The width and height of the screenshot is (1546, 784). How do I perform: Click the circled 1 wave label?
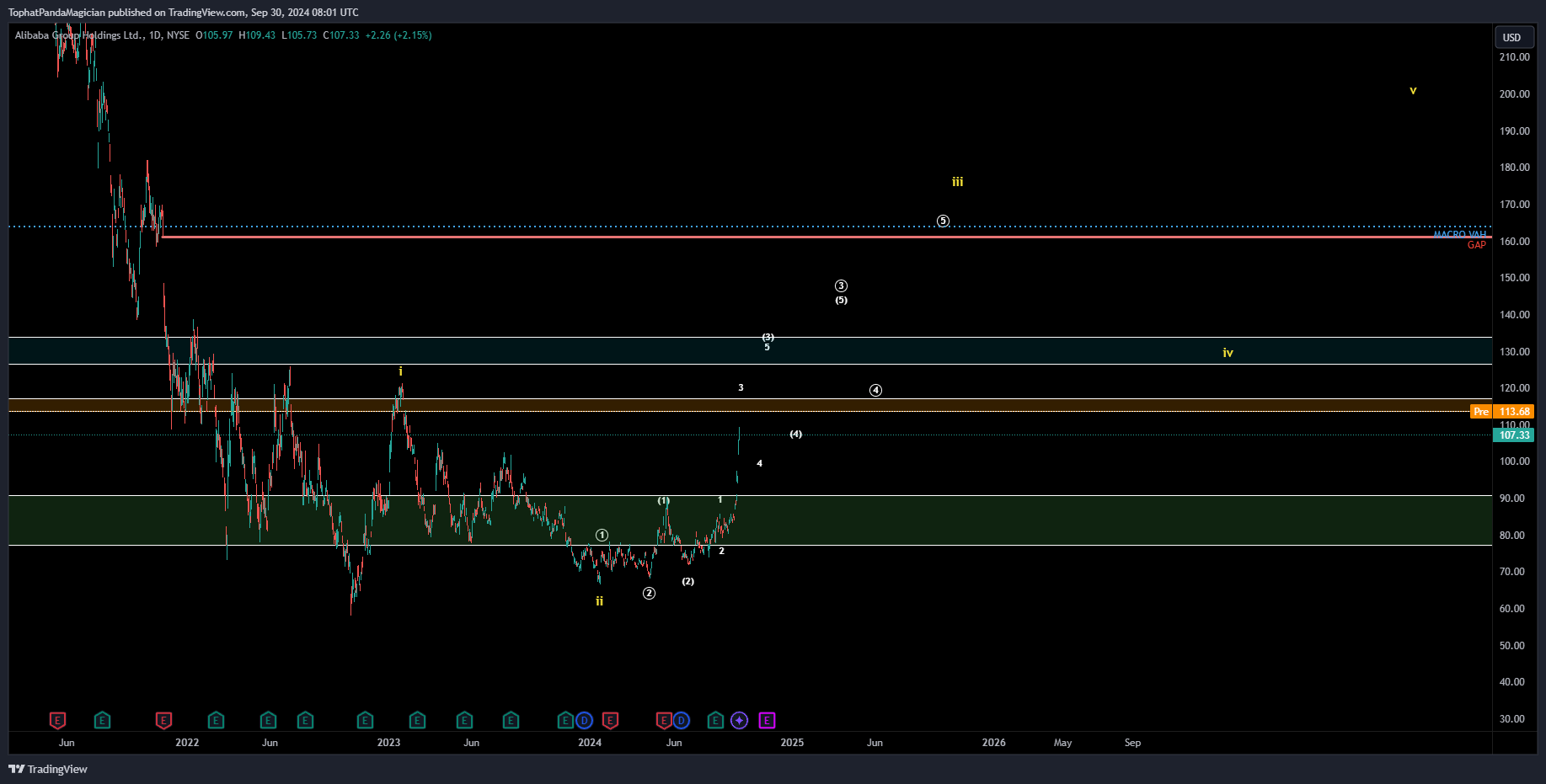coord(602,536)
